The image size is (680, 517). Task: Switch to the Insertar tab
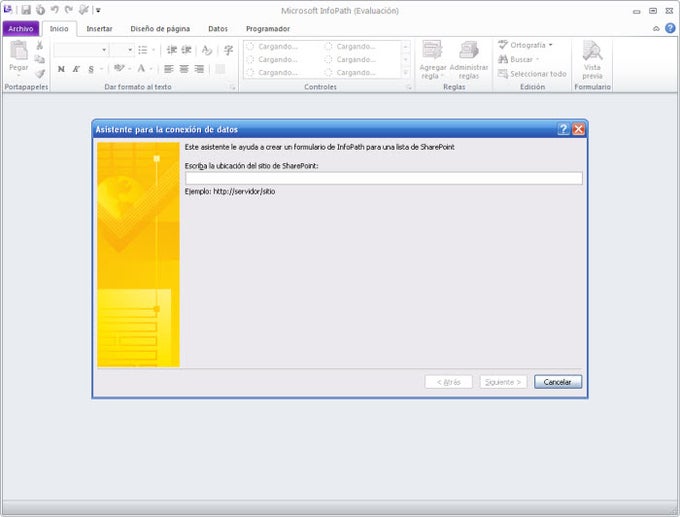pos(99,29)
